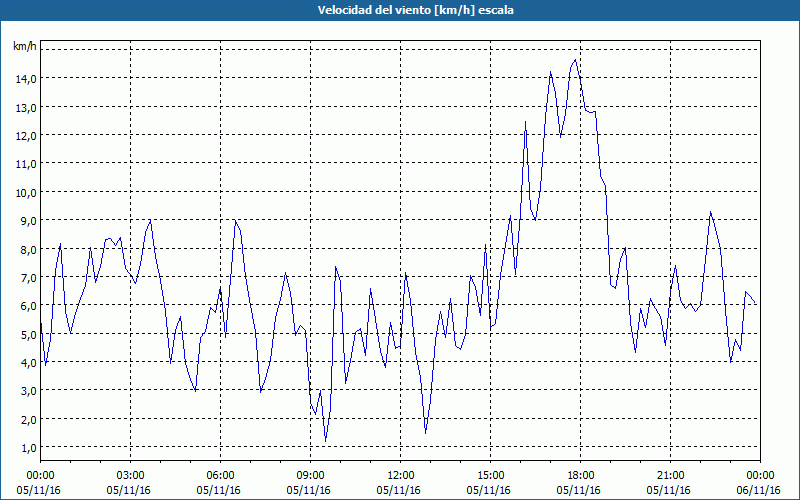Click the 2,0 y-axis value
This screenshot has width=800, height=500.
click(28, 419)
